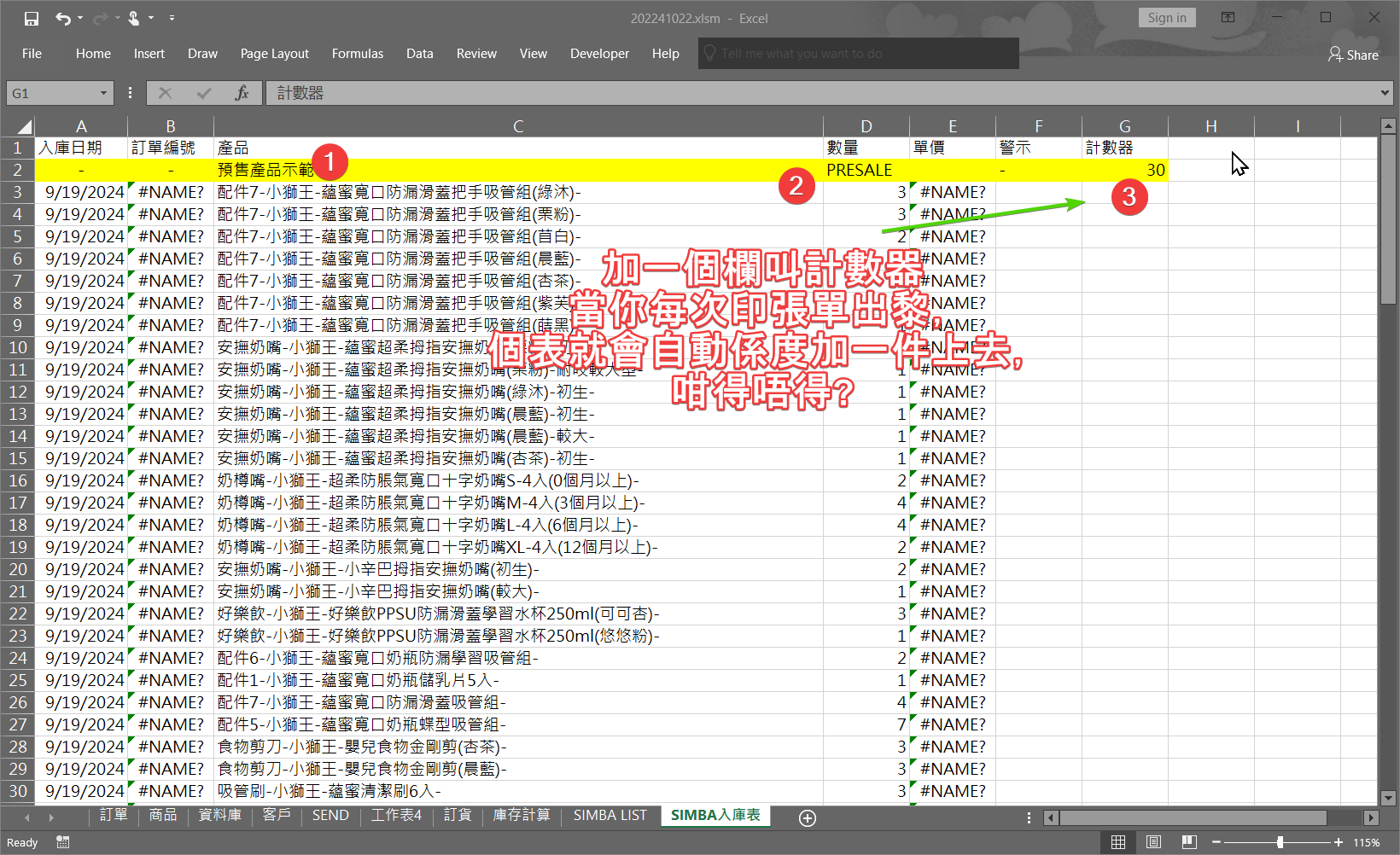Switch to the SIMBA LIST sheet tab

click(610, 816)
